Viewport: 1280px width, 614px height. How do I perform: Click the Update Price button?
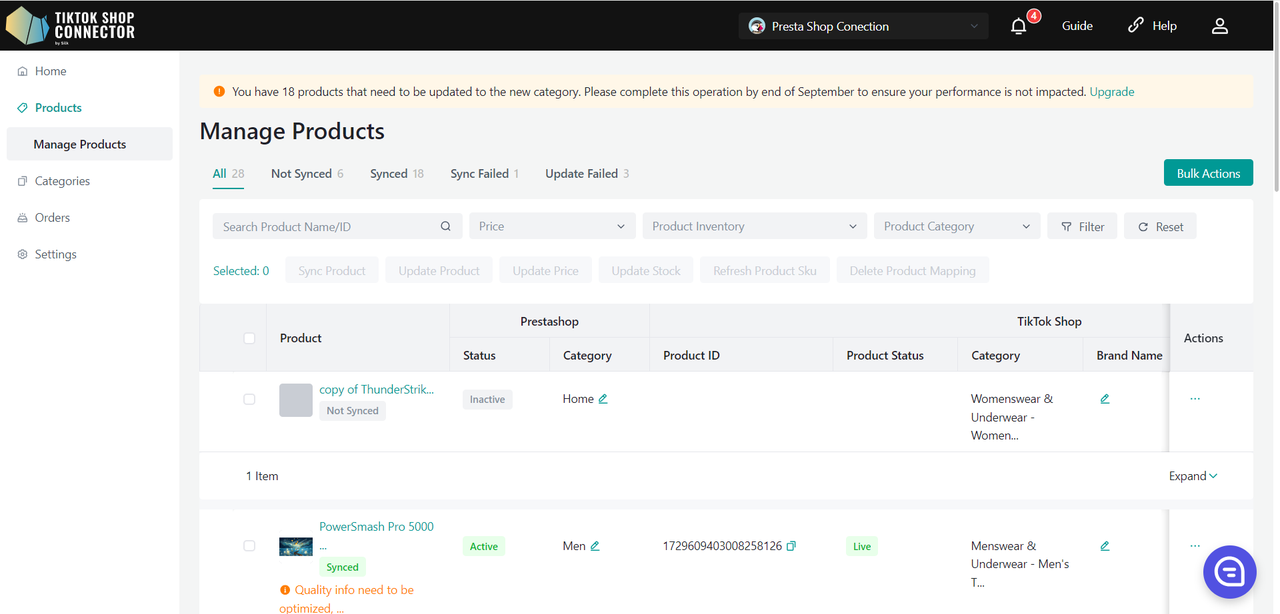click(546, 270)
